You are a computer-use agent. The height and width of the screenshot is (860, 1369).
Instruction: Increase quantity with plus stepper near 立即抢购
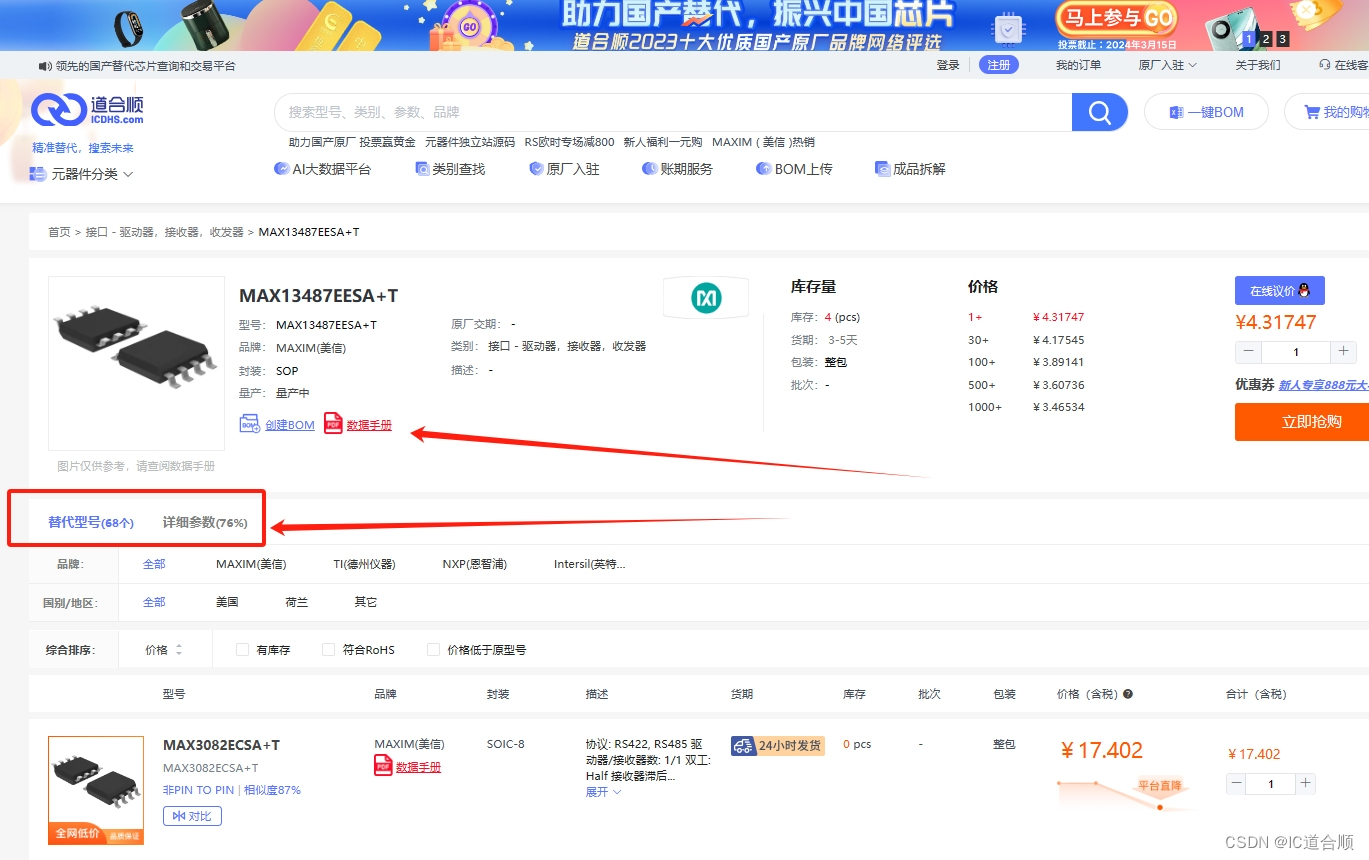pyautogui.click(x=1344, y=352)
